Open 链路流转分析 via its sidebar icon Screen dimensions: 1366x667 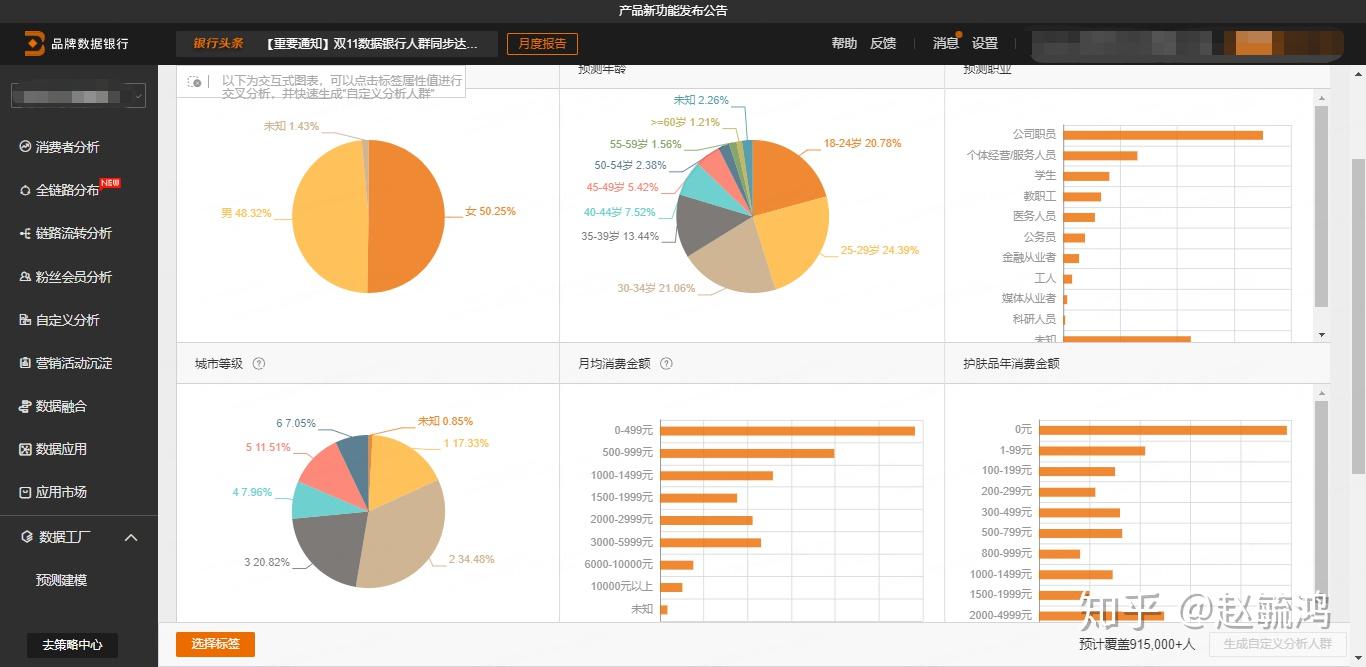tap(26, 233)
